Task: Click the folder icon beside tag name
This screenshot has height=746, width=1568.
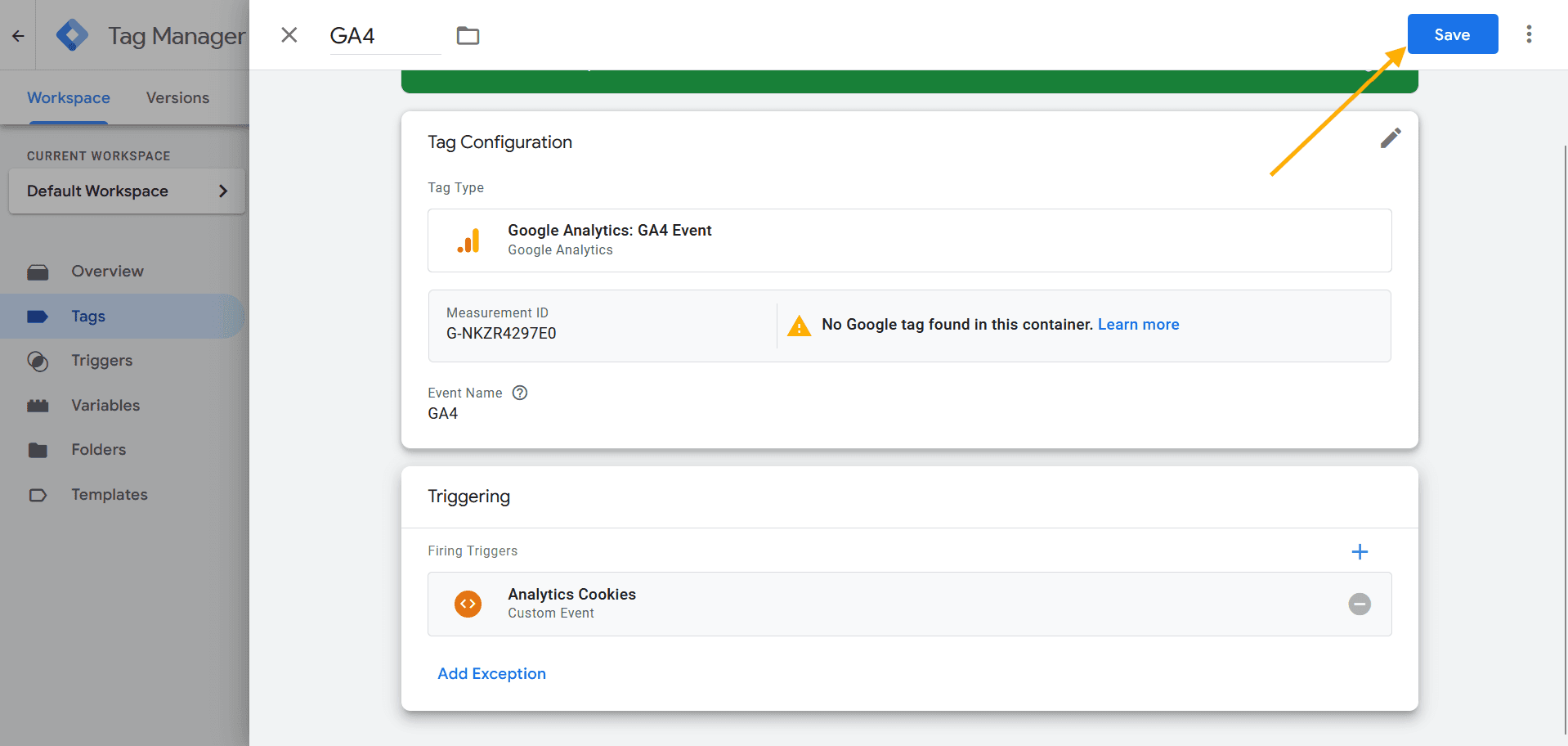Action: coord(468,35)
